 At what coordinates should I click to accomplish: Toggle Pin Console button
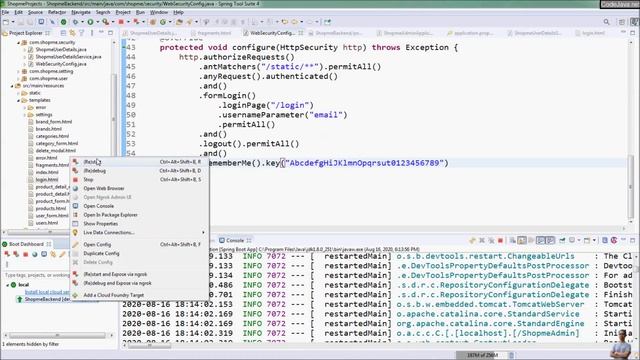[x=562, y=240]
